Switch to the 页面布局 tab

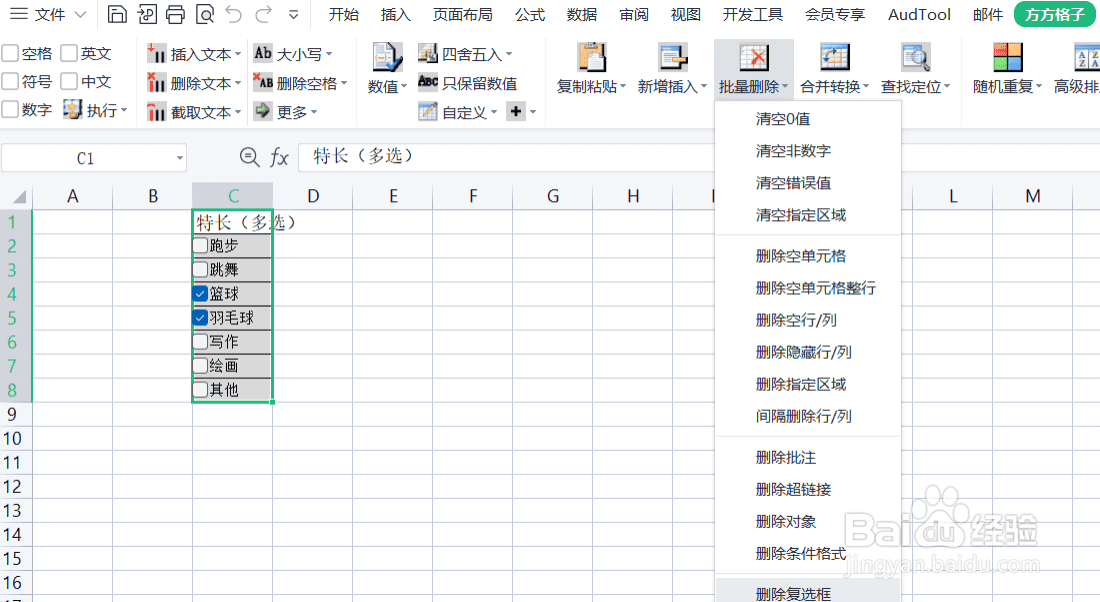click(462, 15)
